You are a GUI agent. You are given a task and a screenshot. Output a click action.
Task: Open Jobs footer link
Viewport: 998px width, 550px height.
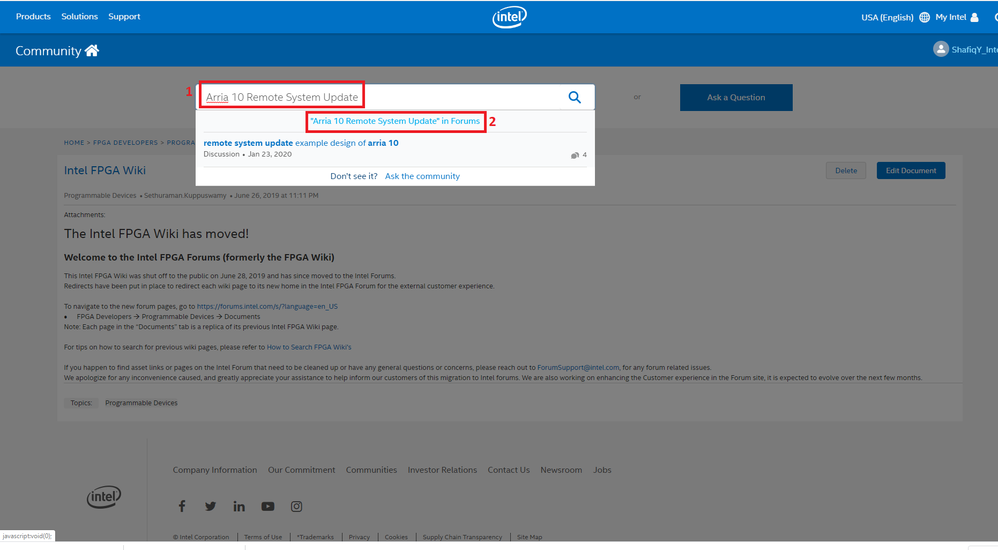602,470
